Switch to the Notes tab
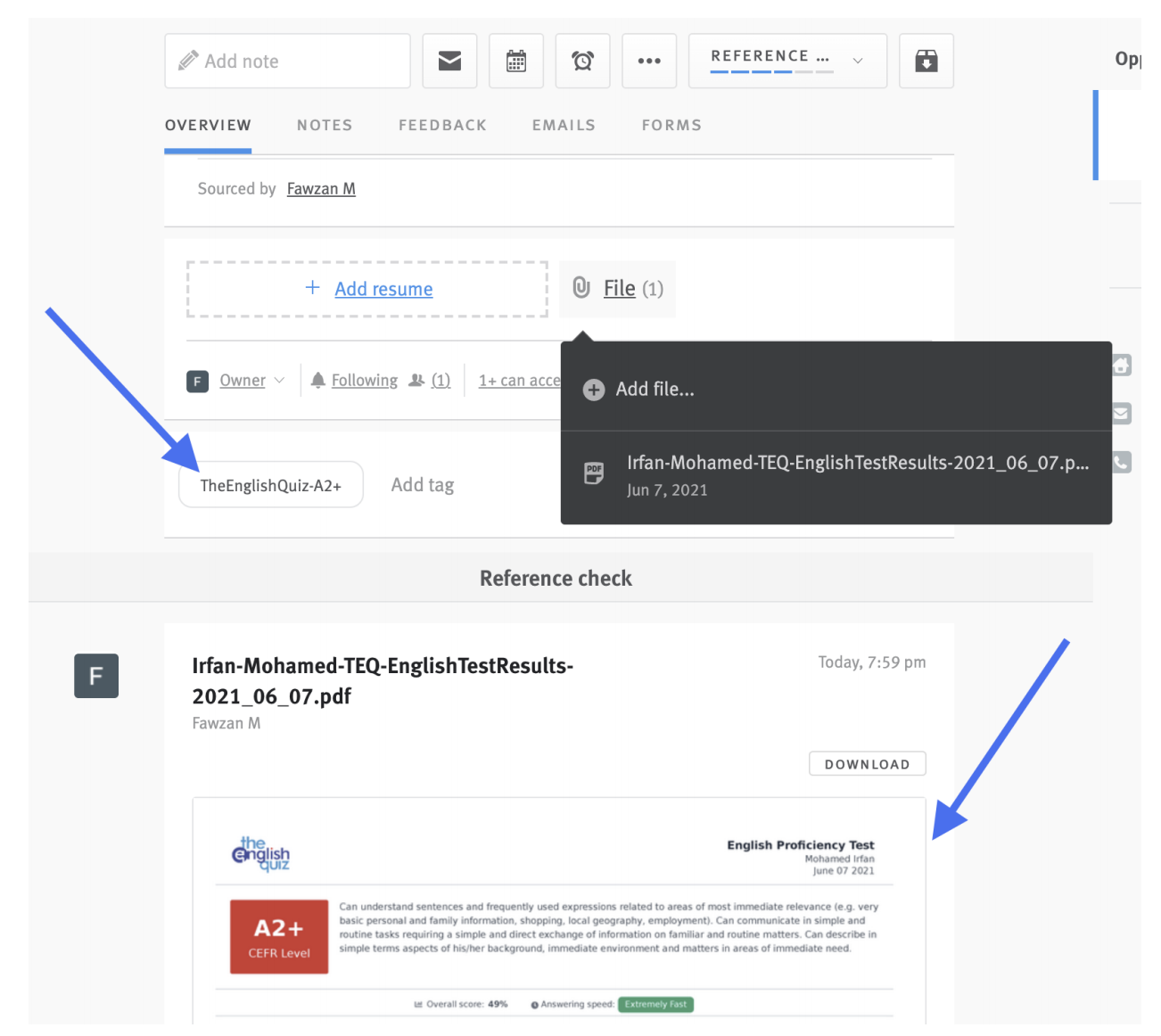1161x1036 pixels. coord(325,126)
